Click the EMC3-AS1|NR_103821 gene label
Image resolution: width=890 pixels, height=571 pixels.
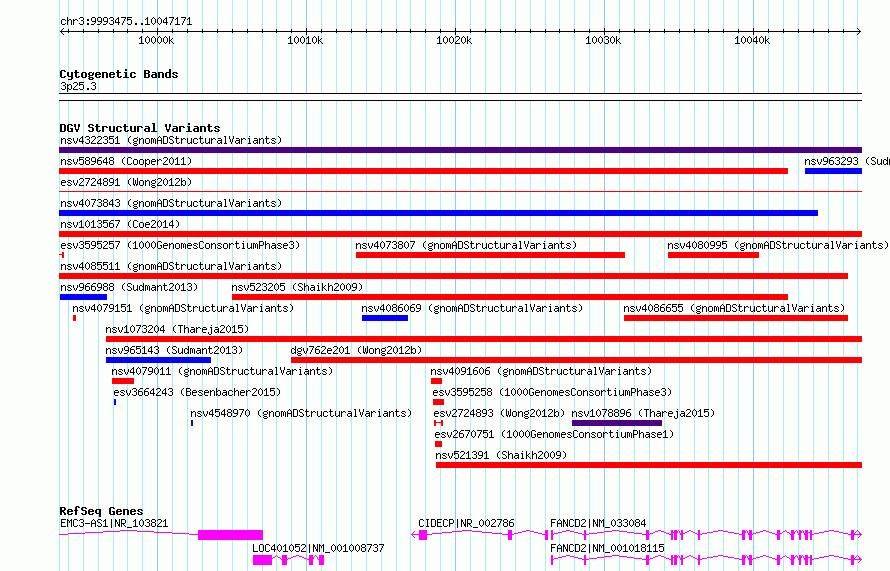click(114, 523)
